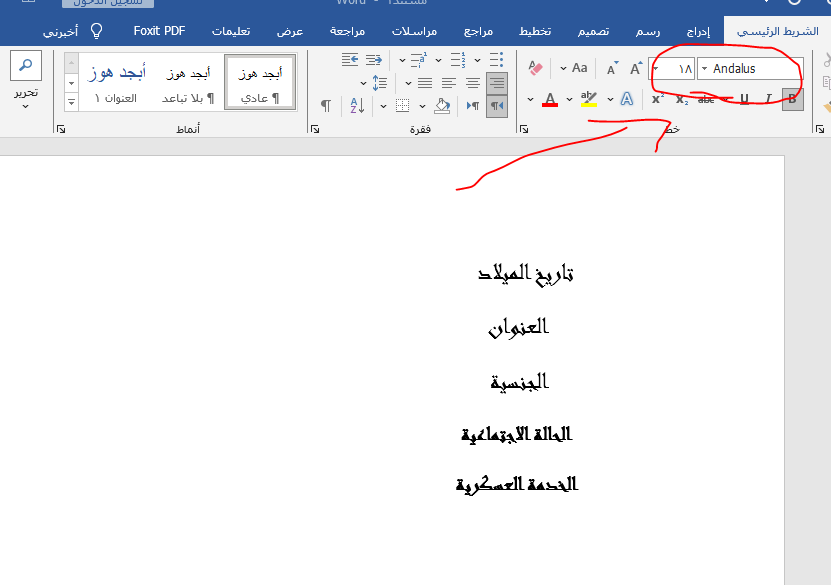Image resolution: width=831 pixels, height=585 pixels.
Task: Click the search magnifier editing icon
Action: [25, 65]
